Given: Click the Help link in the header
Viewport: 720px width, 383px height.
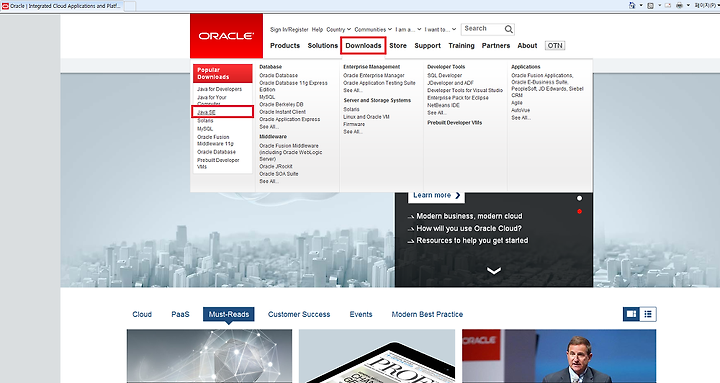Looking at the screenshot, I should pyautogui.click(x=317, y=29).
